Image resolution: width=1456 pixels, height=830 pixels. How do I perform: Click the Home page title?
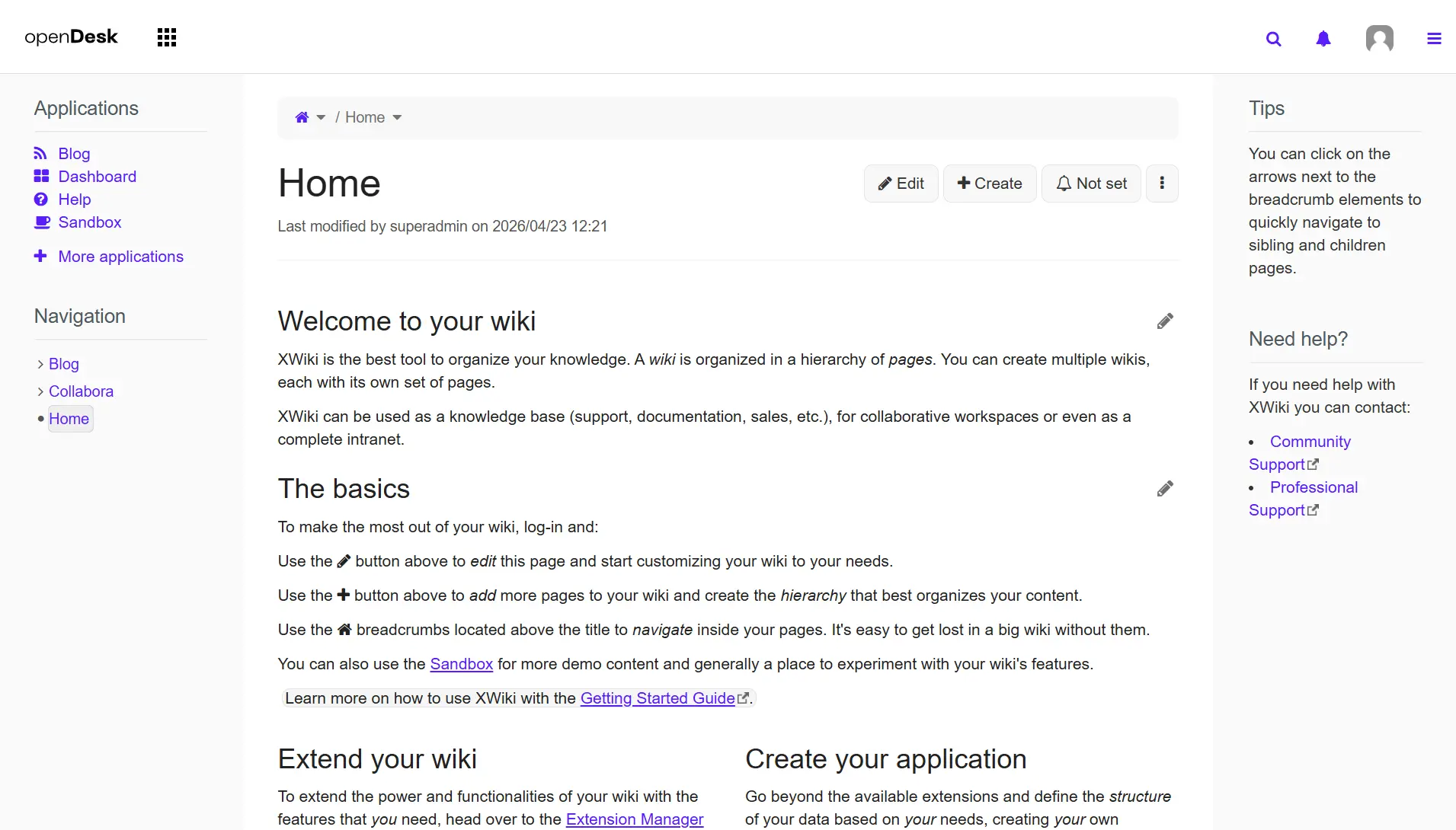[x=329, y=184]
